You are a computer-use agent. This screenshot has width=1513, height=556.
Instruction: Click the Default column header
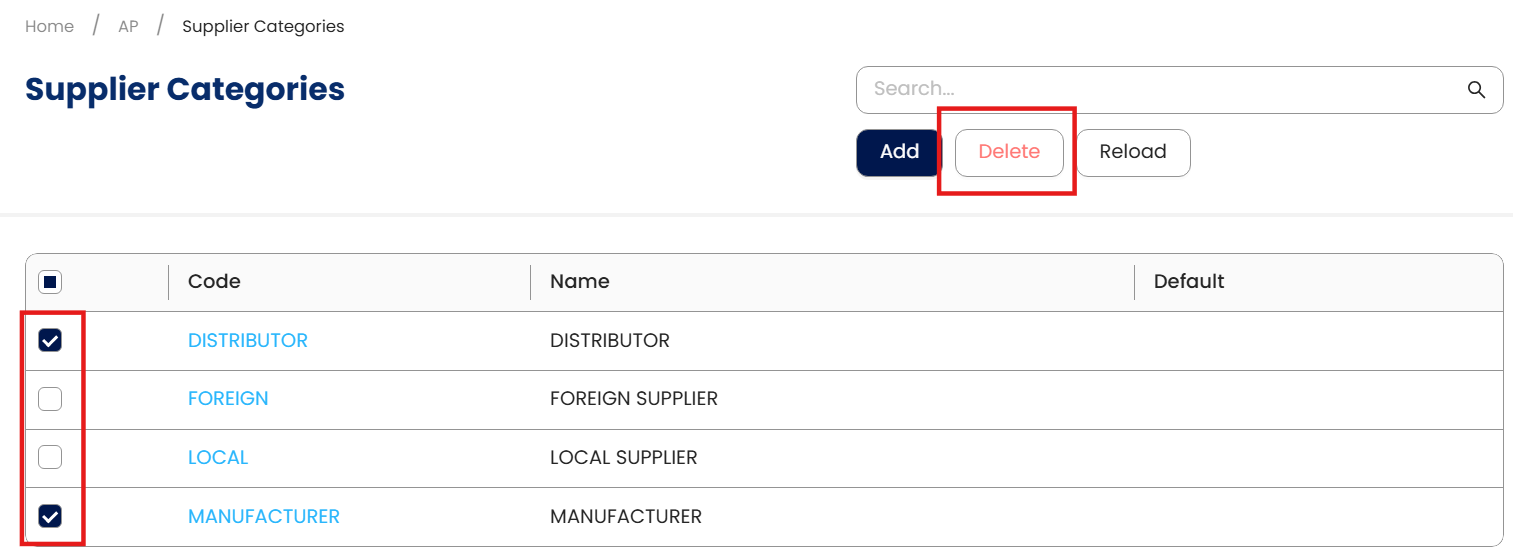1189,282
